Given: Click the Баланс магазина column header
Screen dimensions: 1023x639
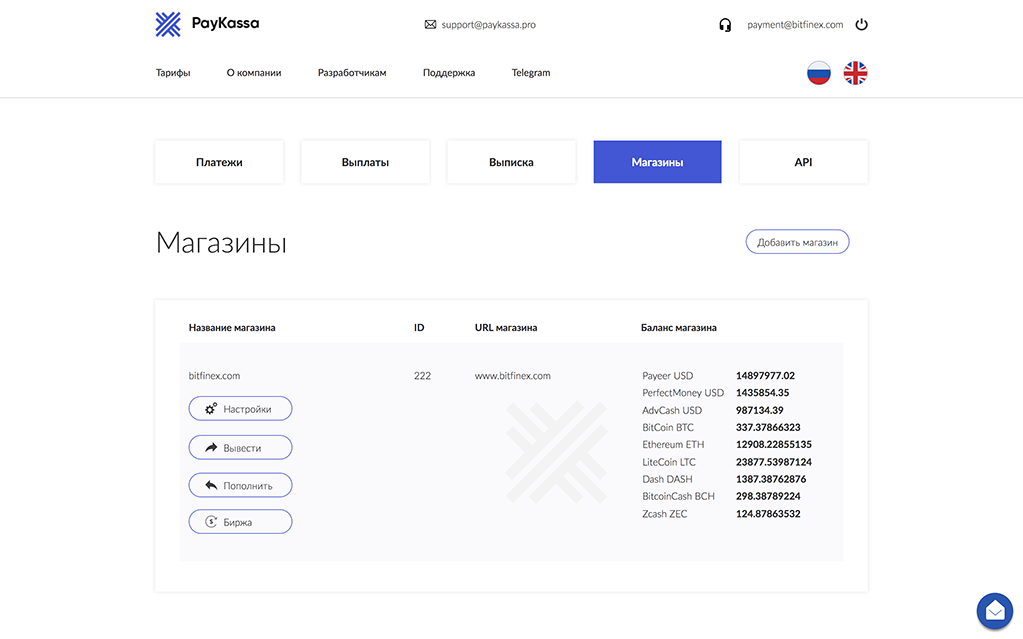Looking at the screenshot, I should (x=679, y=328).
